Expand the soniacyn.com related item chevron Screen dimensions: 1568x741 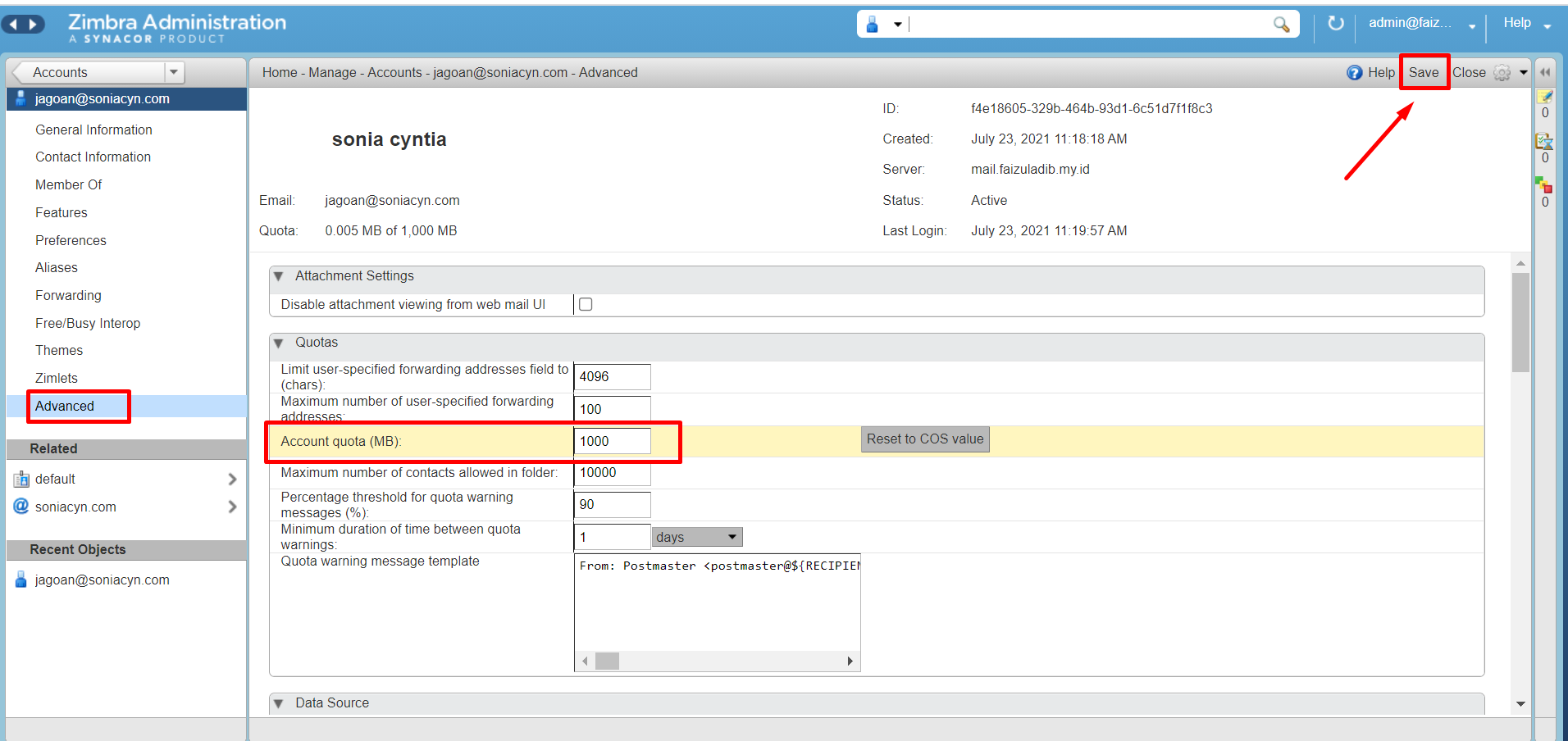pyautogui.click(x=232, y=507)
